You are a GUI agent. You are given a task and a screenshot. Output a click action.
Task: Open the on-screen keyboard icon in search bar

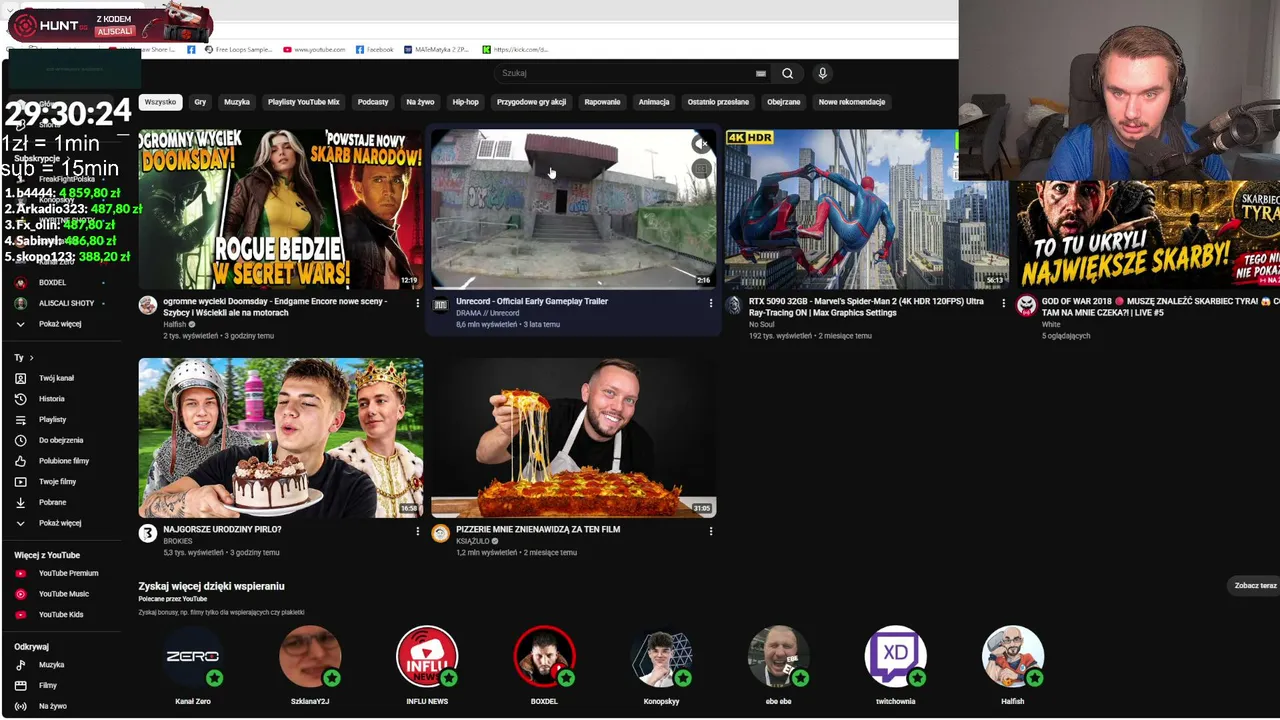761,73
